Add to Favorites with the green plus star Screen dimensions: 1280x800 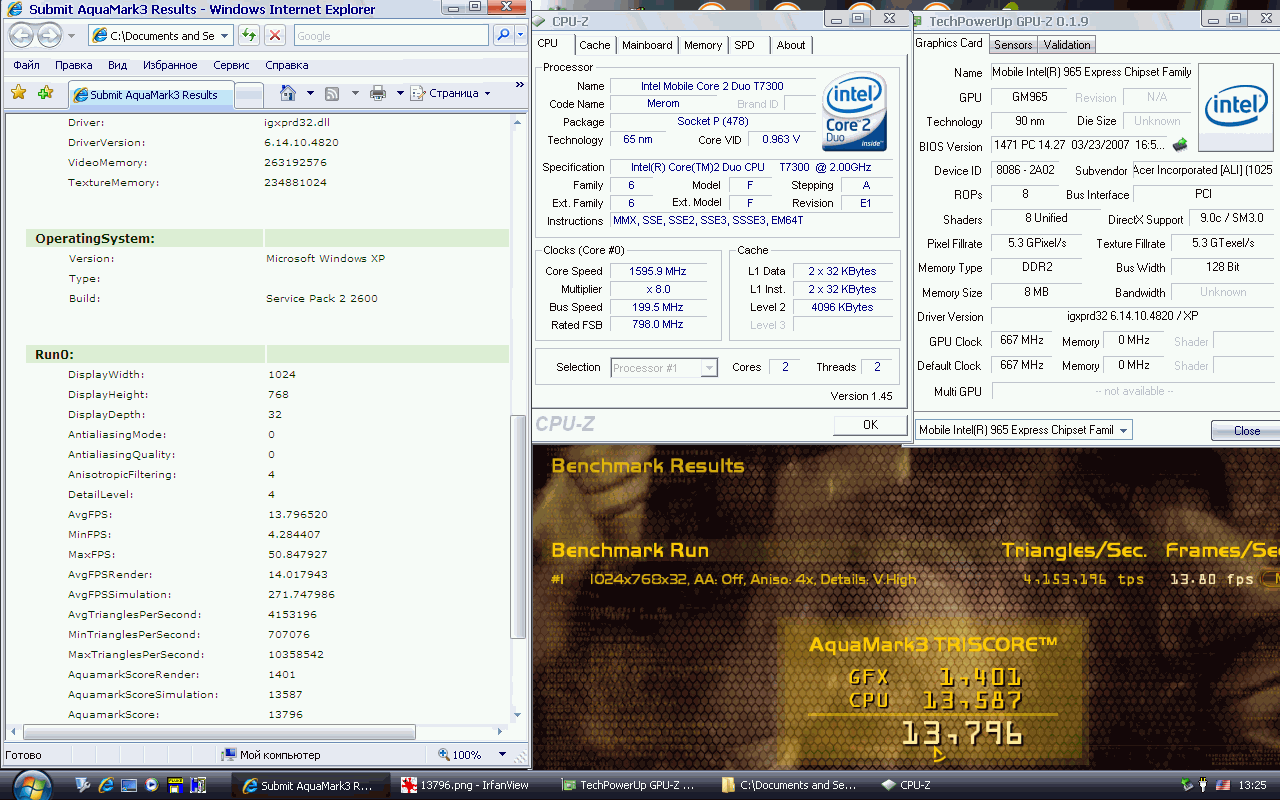pos(45,93)
